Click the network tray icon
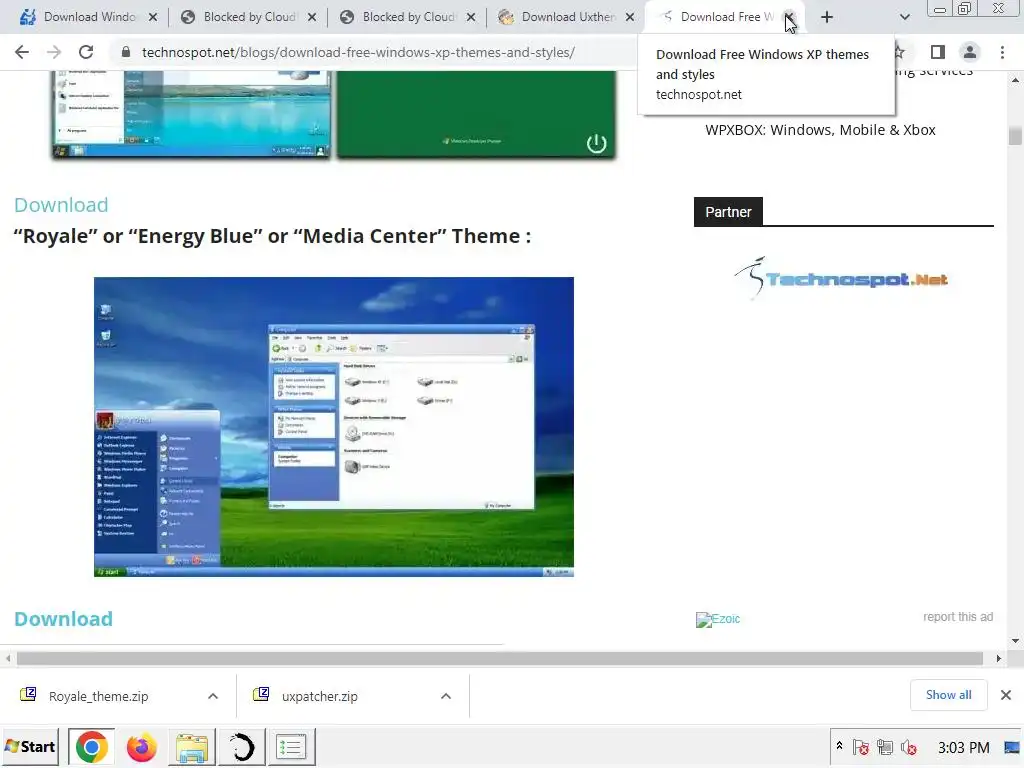The width and height of the screenshot is (1024, 768). pos(885,746)
